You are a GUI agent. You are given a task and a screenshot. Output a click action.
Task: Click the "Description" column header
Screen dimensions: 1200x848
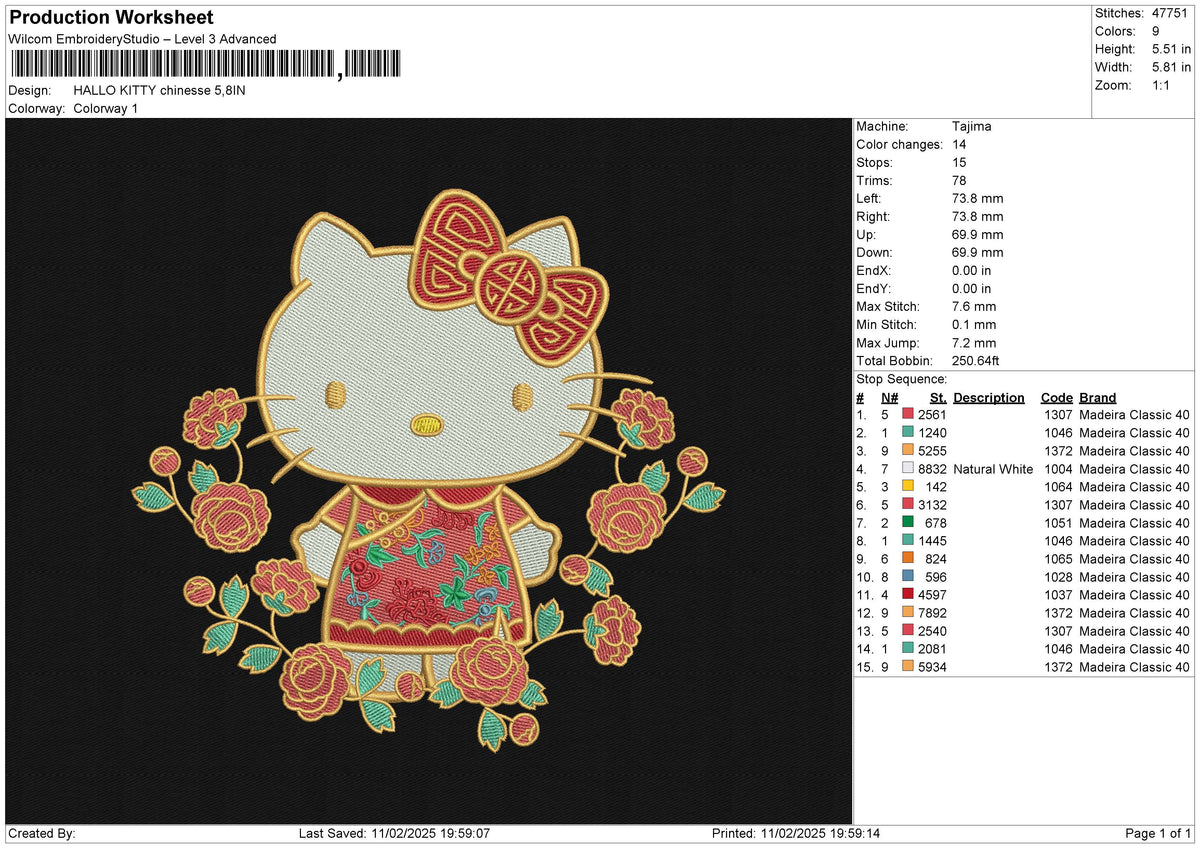pos(989,398)
